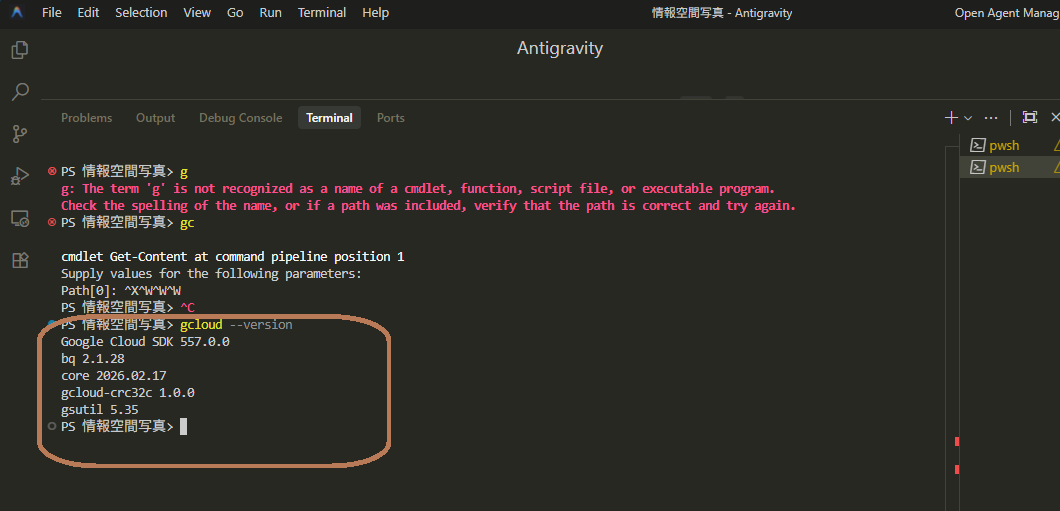
Task: Click the 'Google Cloud SDK 557.0.0' line
Action: click(145, 341)
